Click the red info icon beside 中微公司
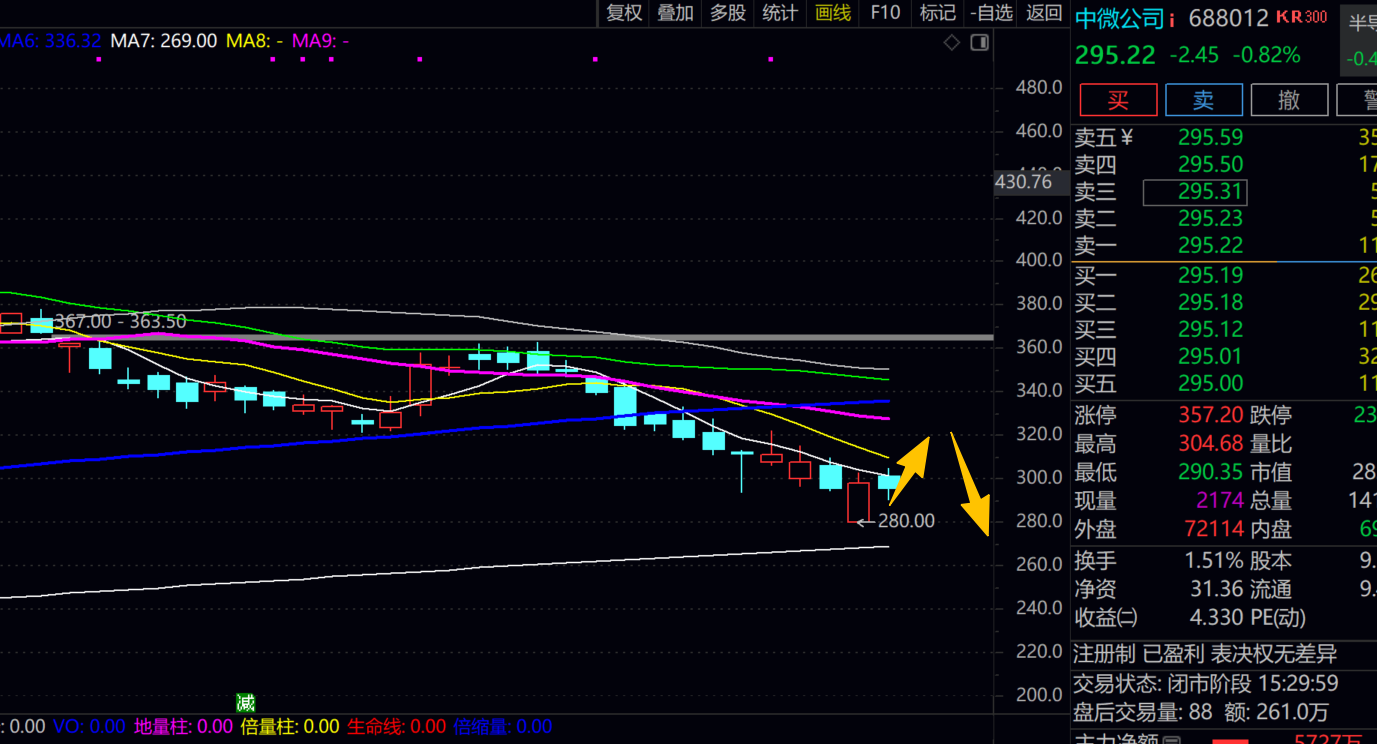Screen dimensions: 1377x744 tap(1172, 19)
